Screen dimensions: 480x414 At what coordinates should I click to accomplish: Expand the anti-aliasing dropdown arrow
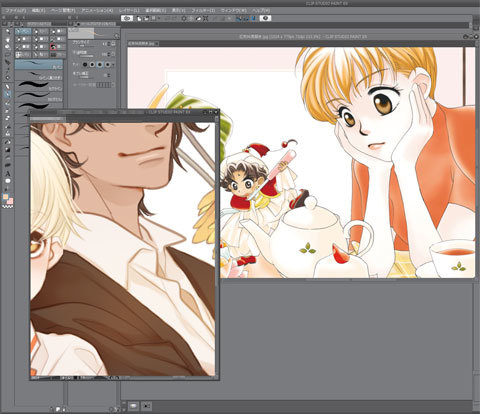[x=113, y=64]
